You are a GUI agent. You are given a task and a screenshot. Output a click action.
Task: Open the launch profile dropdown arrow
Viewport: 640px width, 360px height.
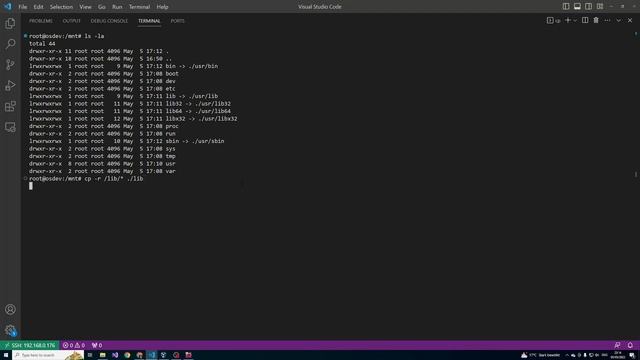(575, 20)
